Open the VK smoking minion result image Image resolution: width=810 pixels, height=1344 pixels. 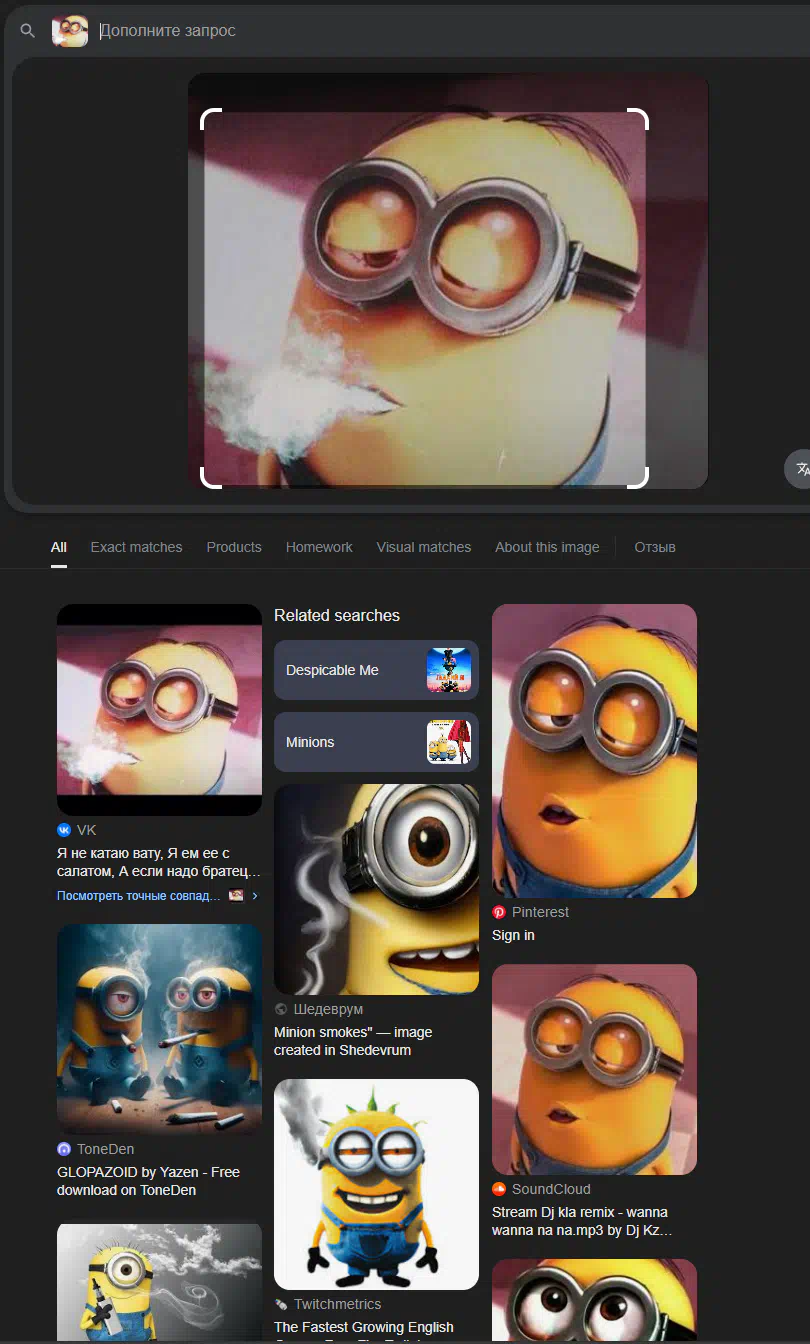pyautogui.click(x=159, y=710)
